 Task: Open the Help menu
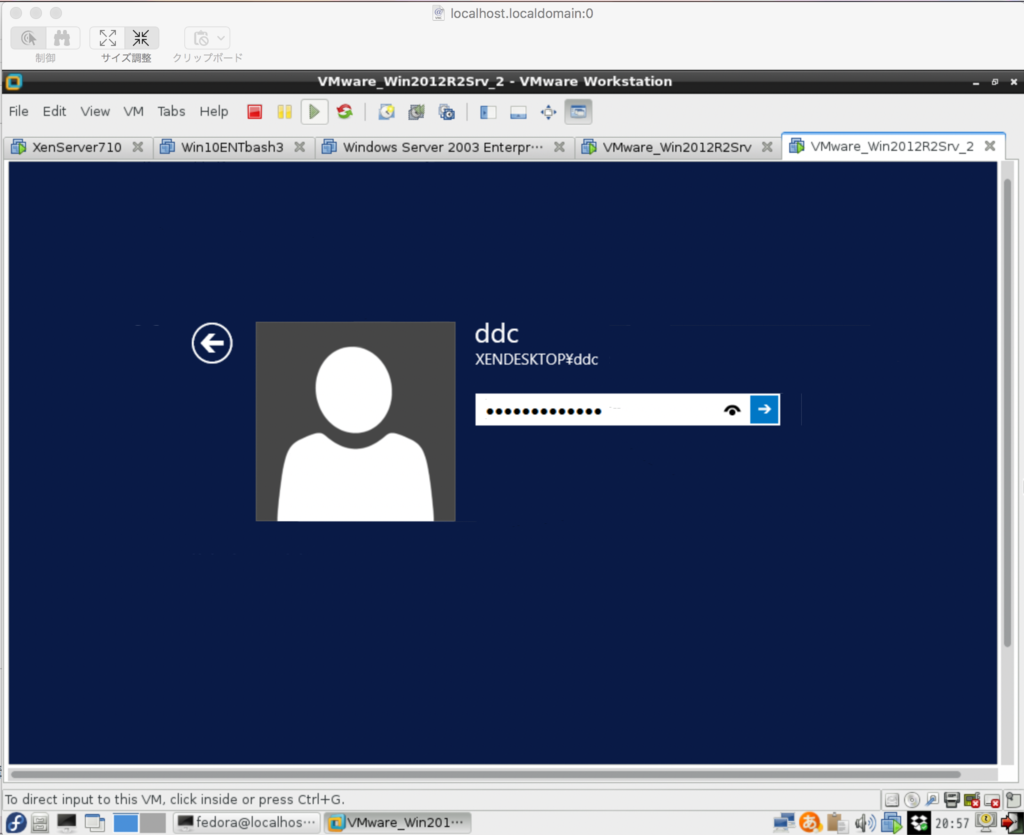(214, 111)
